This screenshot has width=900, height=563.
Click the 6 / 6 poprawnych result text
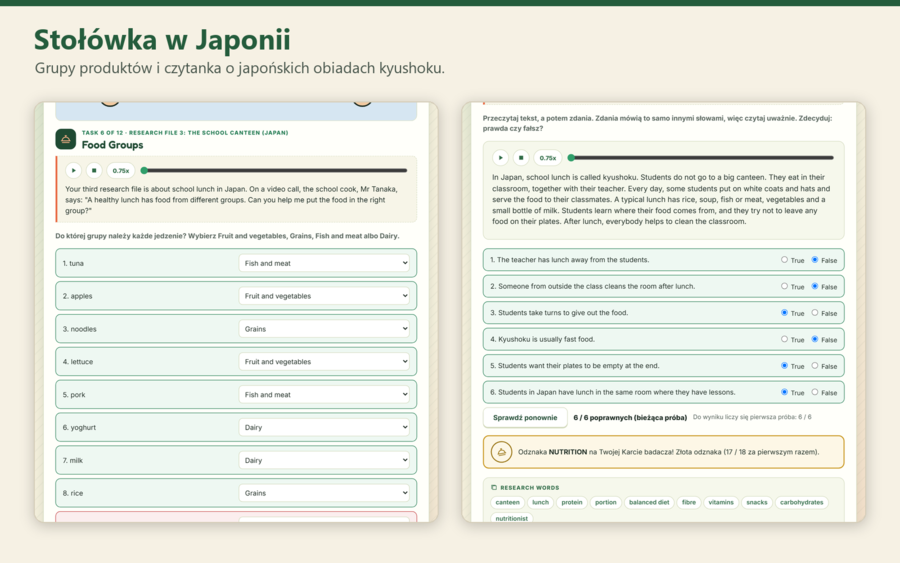click(x=630, y=418)
